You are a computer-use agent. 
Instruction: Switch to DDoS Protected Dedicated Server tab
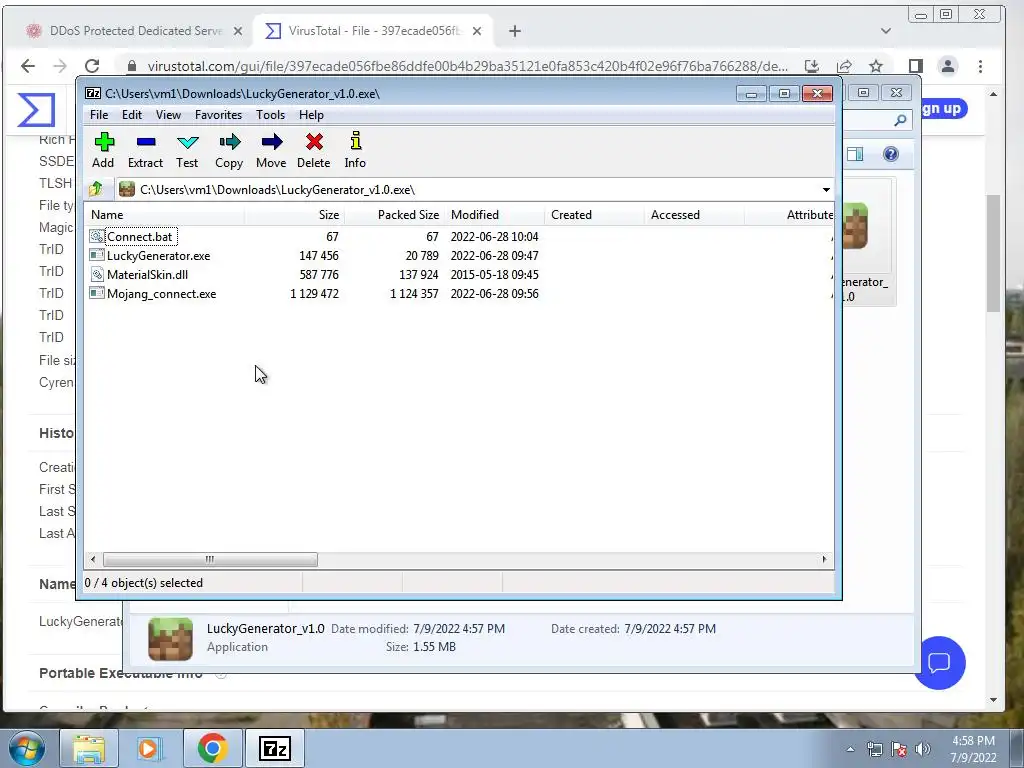pos(135,31)
